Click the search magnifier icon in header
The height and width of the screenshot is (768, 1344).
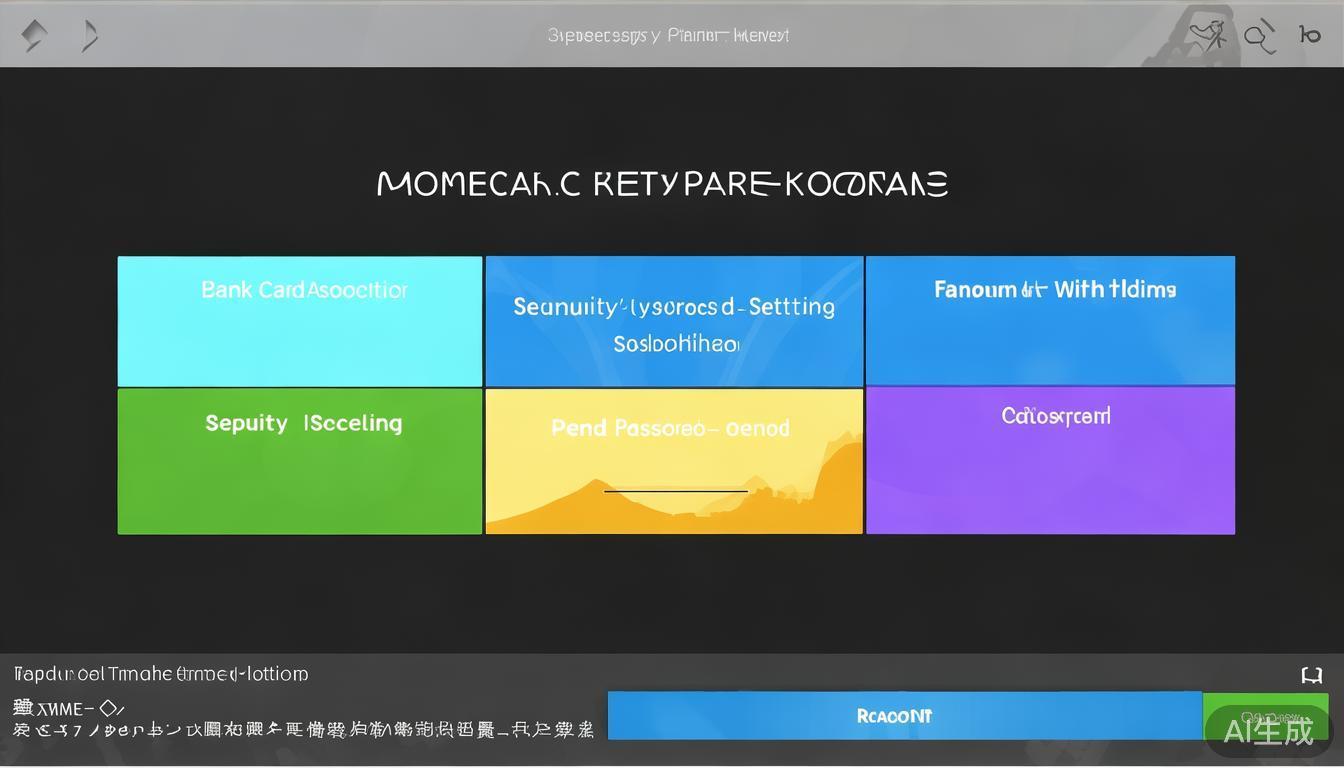pos(1258,38)
